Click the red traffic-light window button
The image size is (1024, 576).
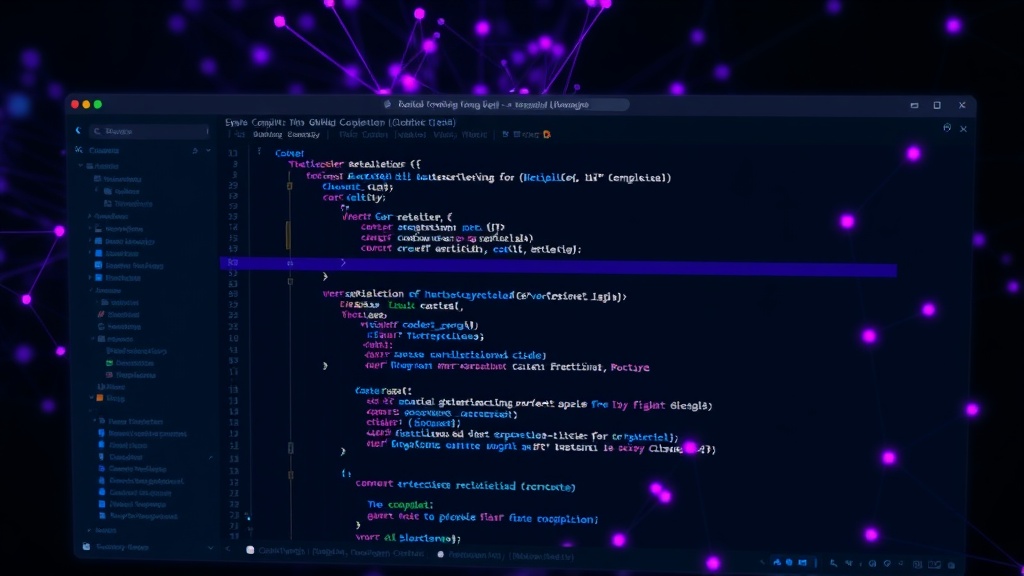point(75,104)
